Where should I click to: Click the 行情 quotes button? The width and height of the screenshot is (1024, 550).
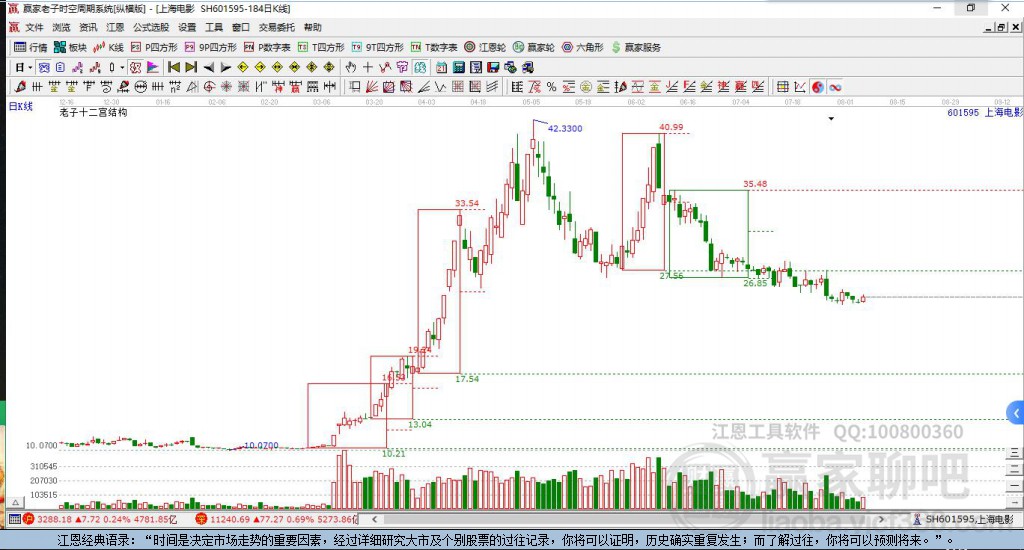(x=31, y=47)
